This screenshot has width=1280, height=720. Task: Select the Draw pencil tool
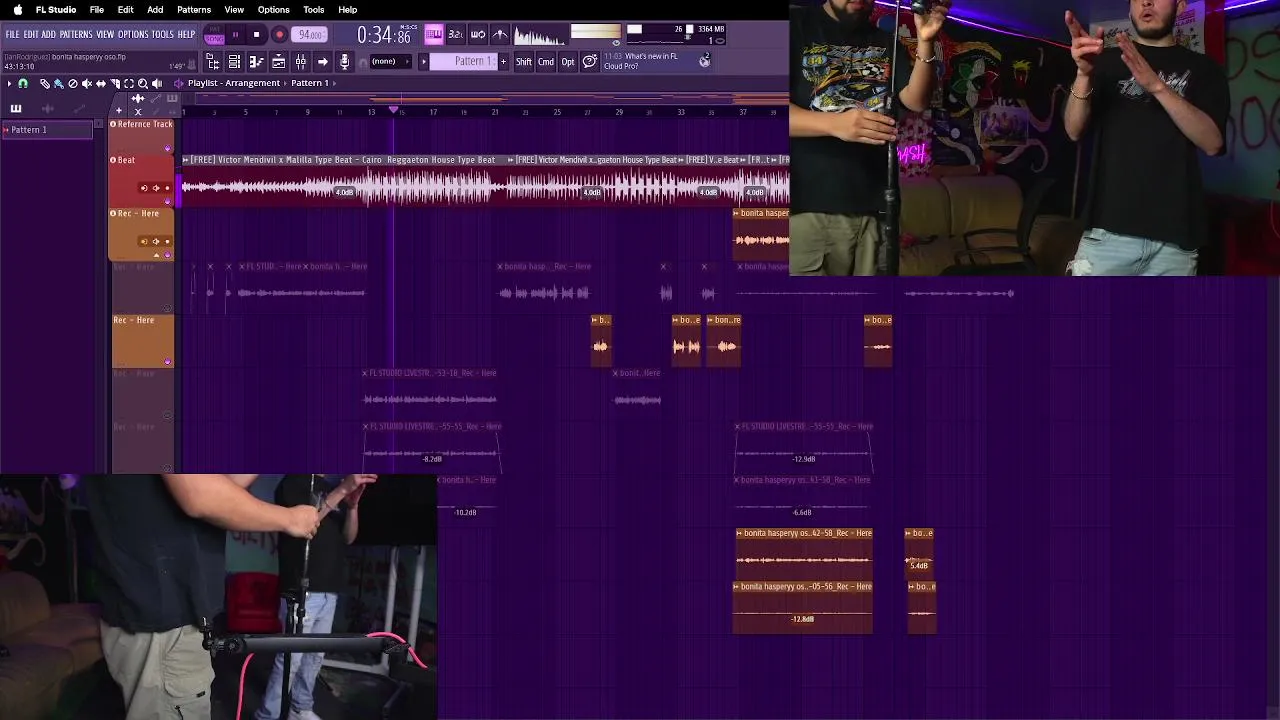coord(45,84)
